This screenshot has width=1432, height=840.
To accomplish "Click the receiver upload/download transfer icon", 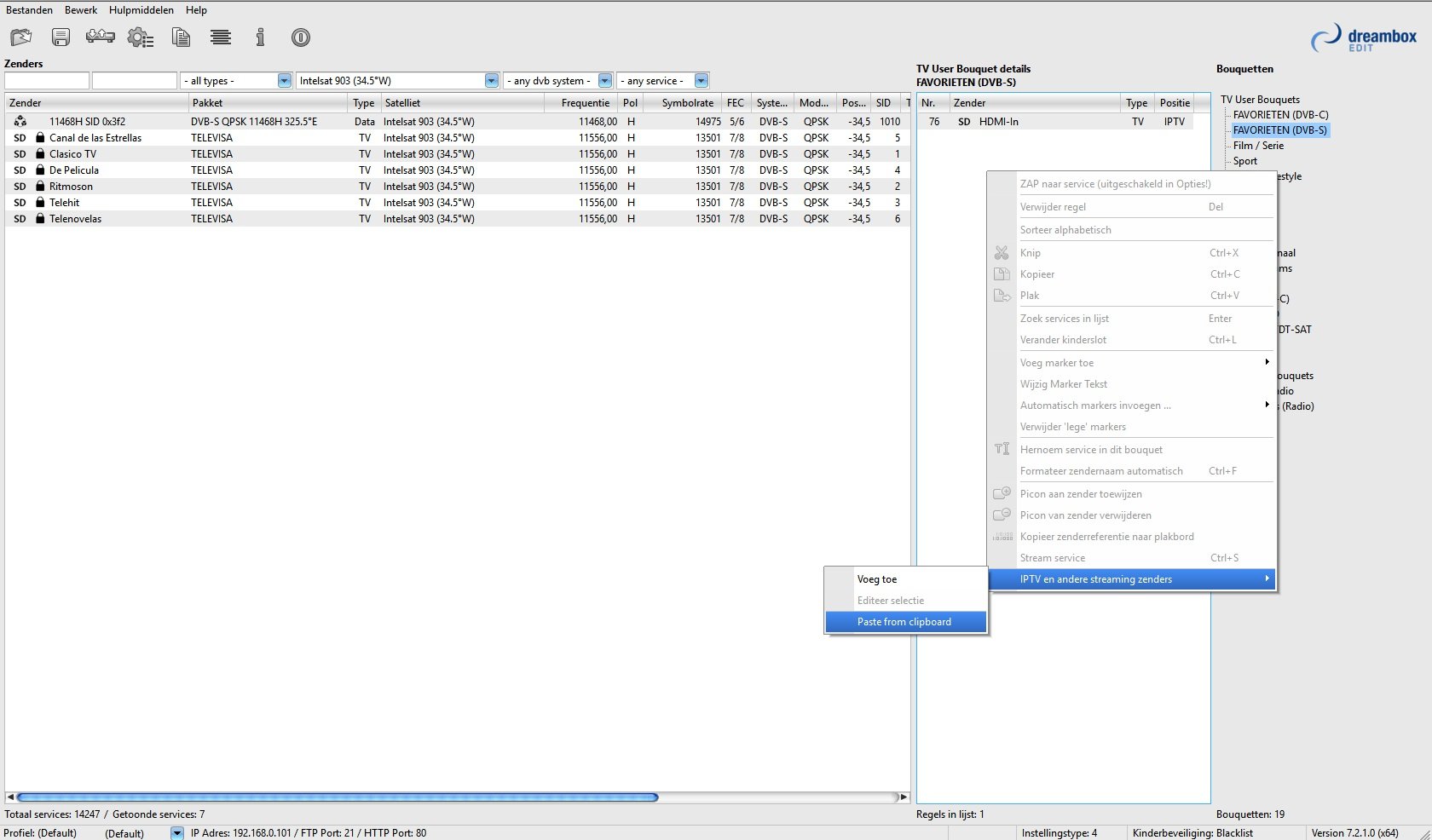I will [101, 37].
